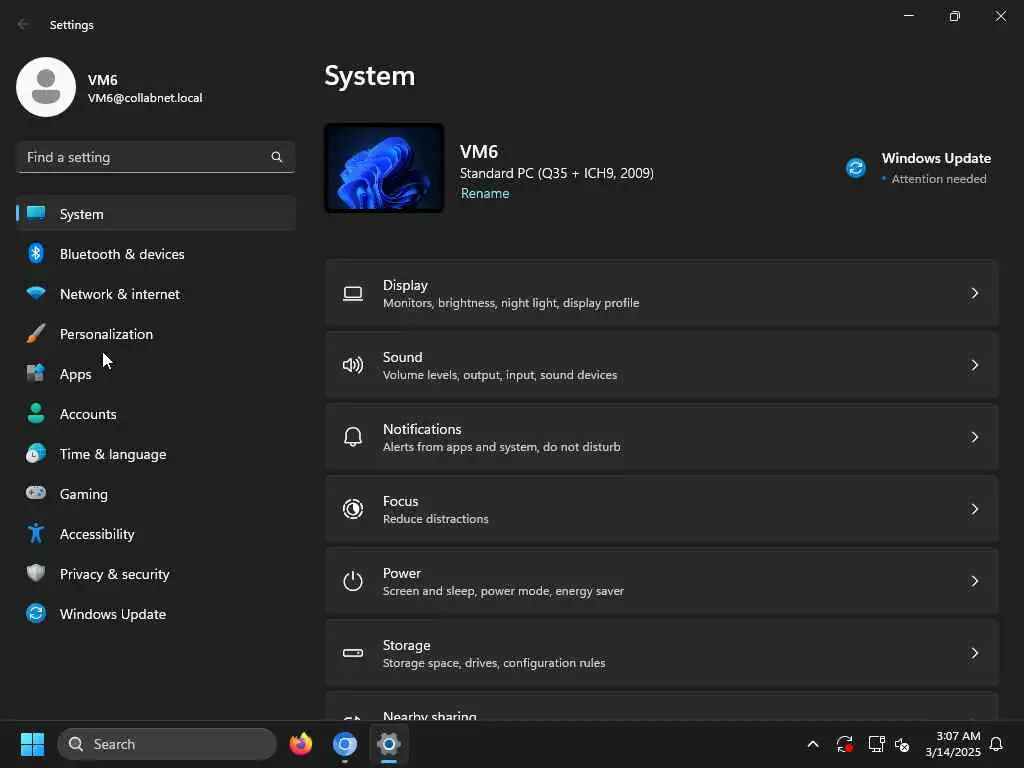Open the Notifications row title
Viewport: 1024px width, 768px height.
[x=422, y=429]
